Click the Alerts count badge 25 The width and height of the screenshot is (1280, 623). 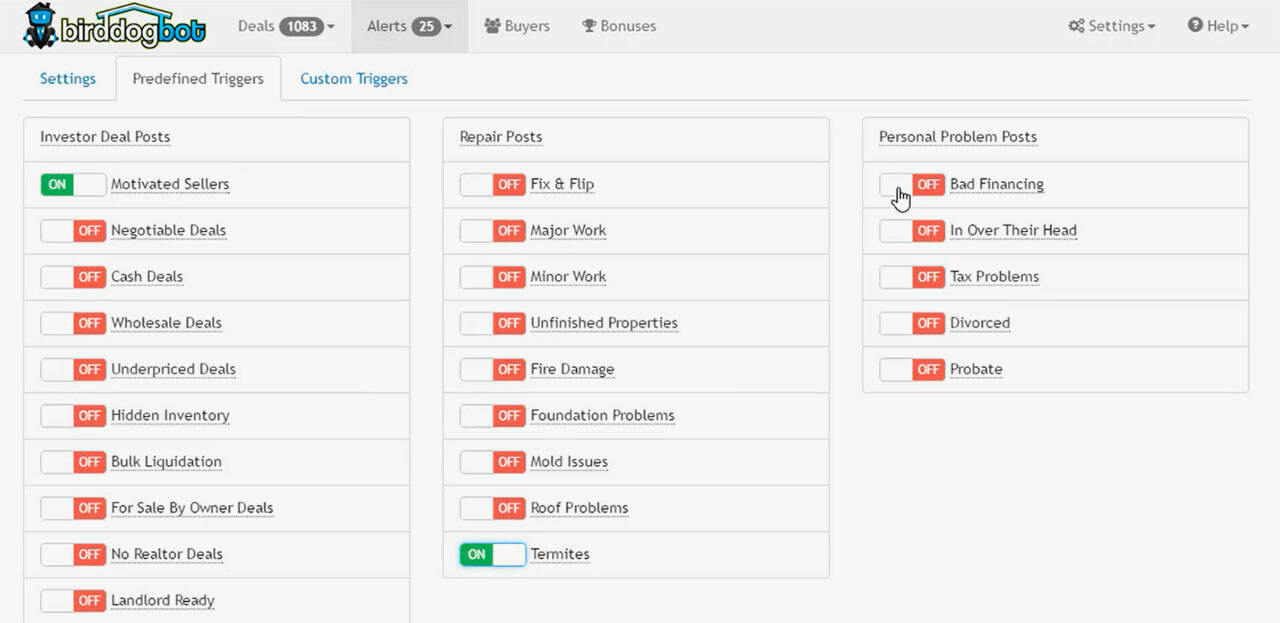point(427,26)
